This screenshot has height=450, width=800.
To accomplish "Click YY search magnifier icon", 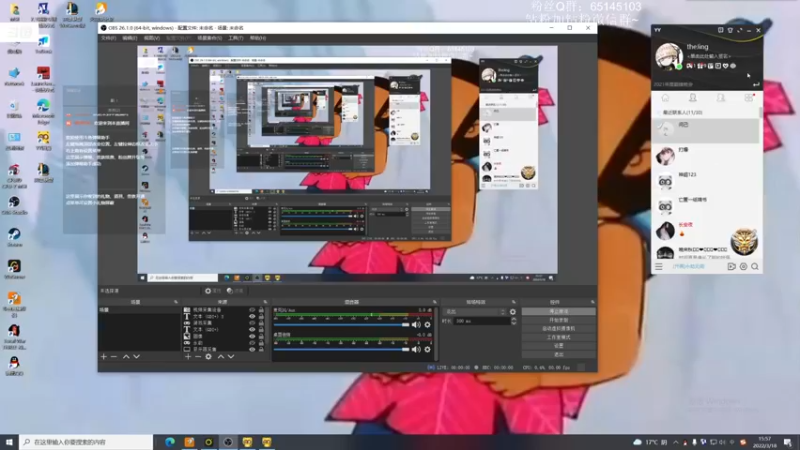I will pyautogui.click(x=755, y=266).
